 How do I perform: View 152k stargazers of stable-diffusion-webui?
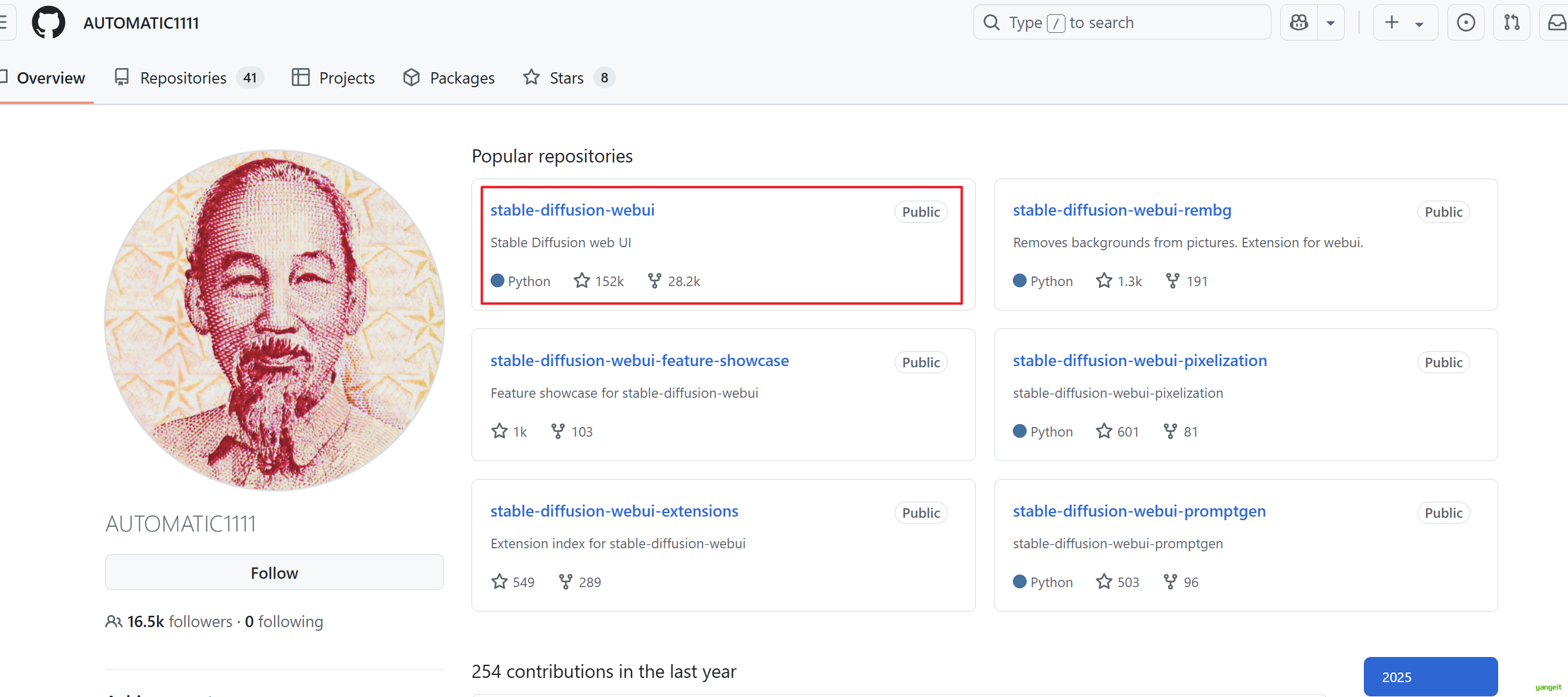599,281
